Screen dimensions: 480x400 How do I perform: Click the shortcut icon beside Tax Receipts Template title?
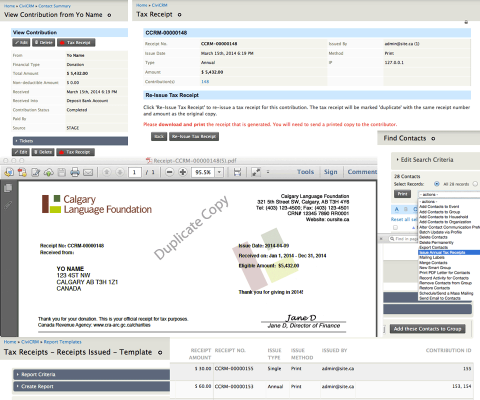pyautogui.click(x=160, y=352)
